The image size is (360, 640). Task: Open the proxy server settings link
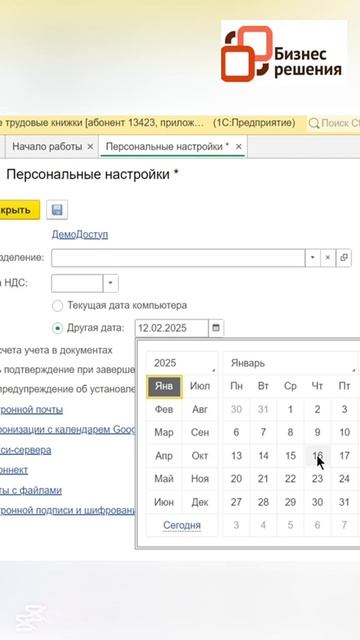25,450
